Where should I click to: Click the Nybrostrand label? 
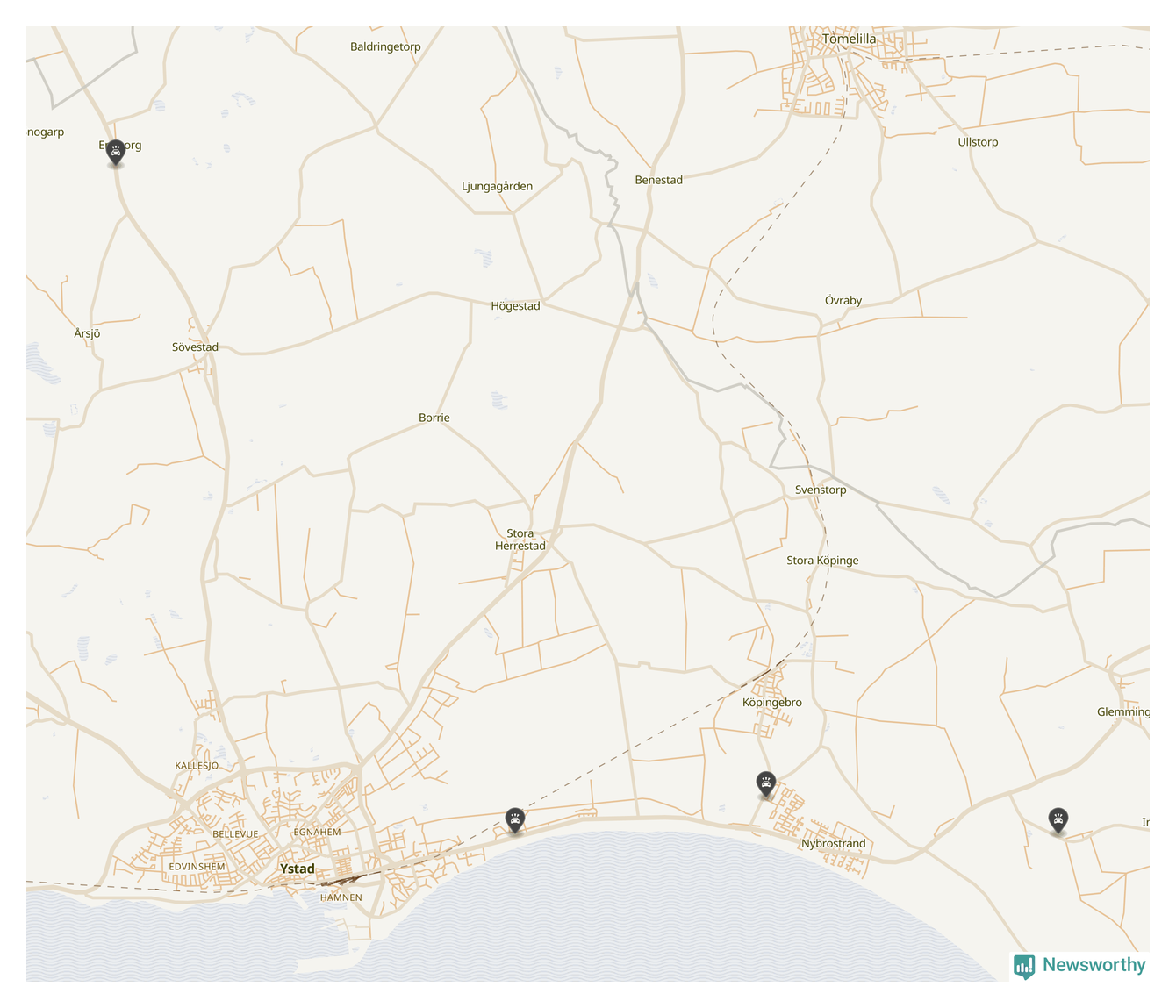(833, 844)
